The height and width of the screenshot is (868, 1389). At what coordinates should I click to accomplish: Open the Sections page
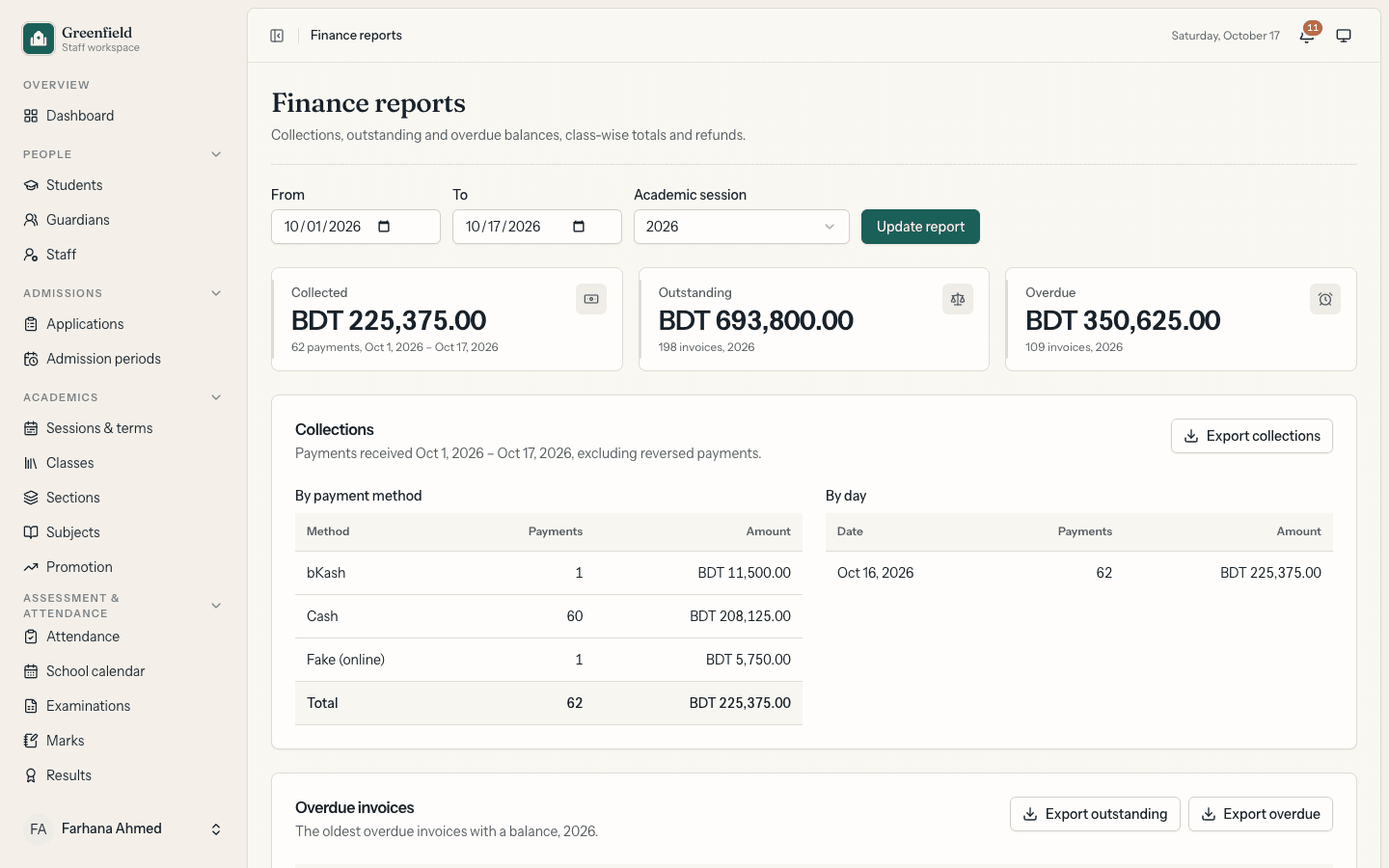click(x=123, y=498)
